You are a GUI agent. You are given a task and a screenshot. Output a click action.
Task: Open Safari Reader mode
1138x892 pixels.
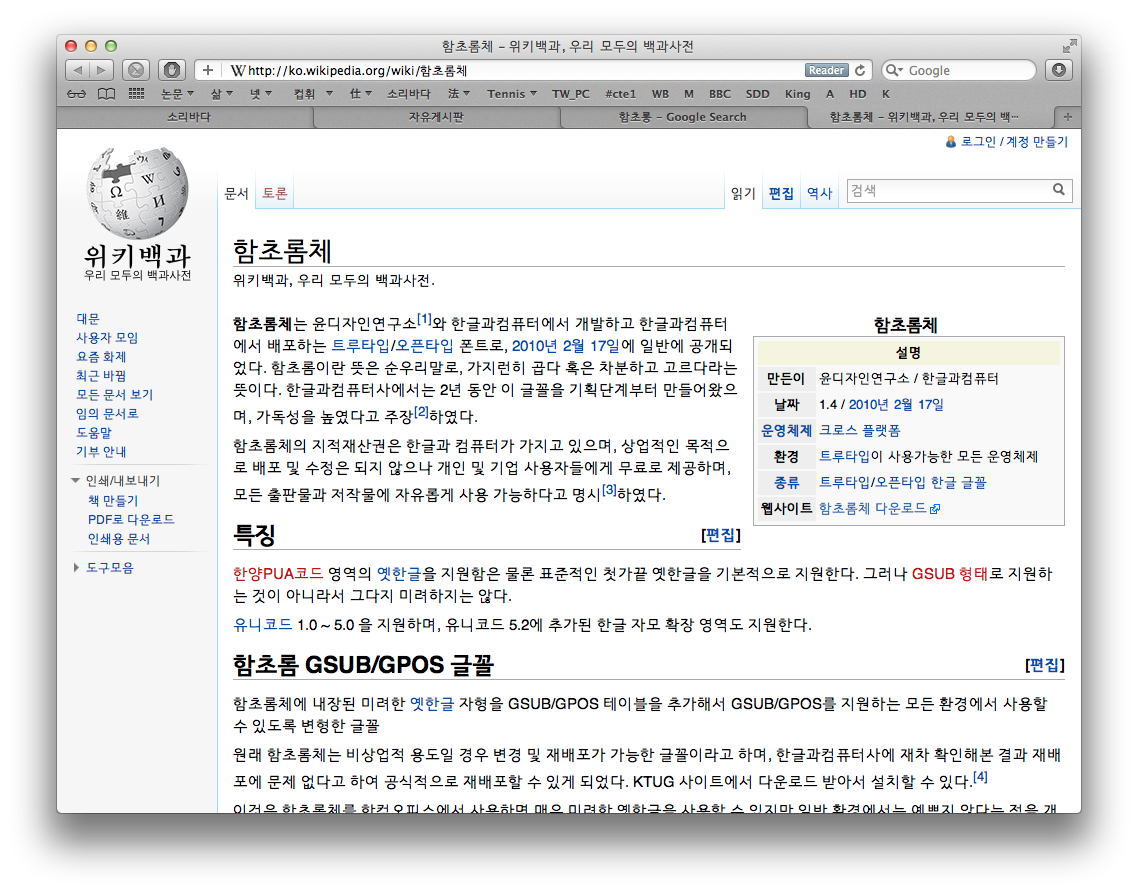827,70
